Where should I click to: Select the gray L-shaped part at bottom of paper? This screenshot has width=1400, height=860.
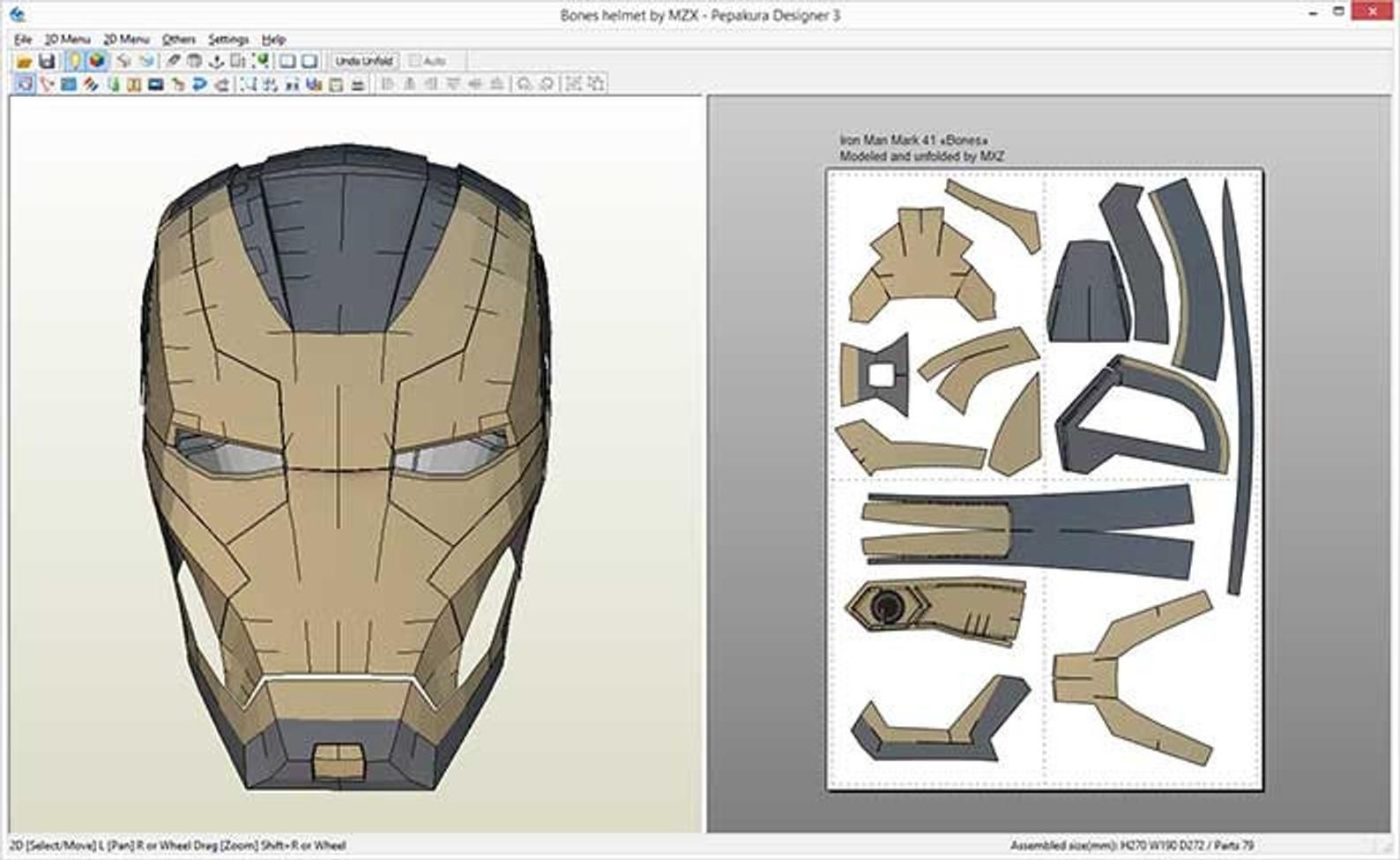click(x=939, y=719)
